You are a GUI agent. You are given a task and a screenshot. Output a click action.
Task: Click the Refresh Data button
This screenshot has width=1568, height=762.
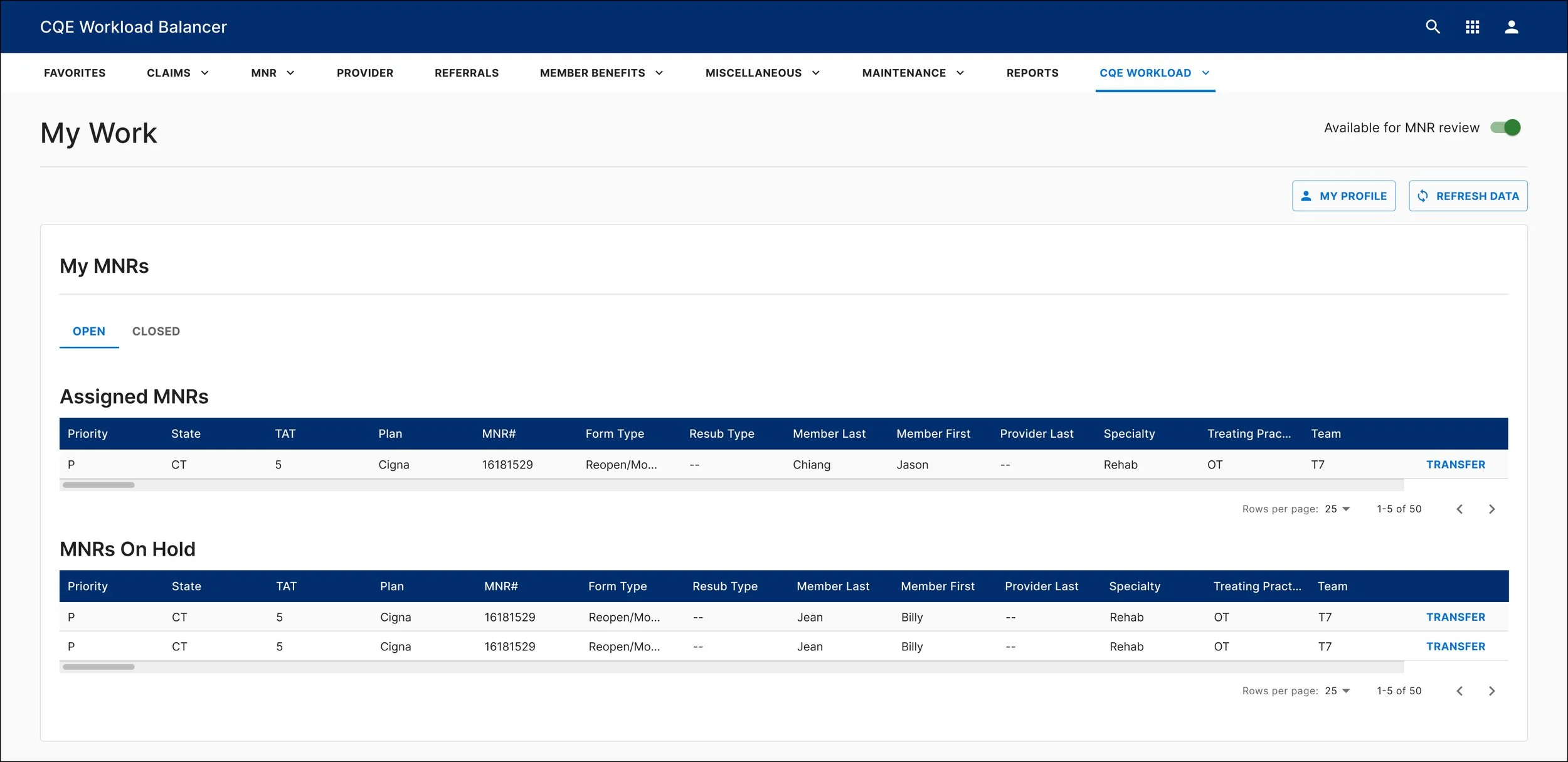[x=1468, y=196]
